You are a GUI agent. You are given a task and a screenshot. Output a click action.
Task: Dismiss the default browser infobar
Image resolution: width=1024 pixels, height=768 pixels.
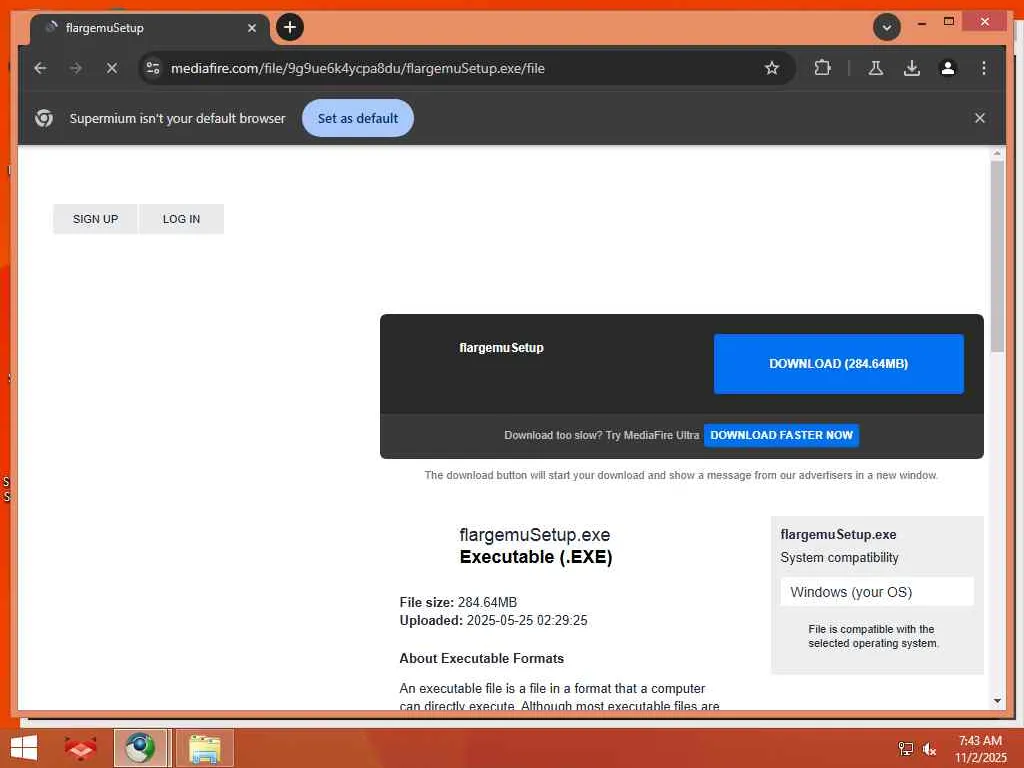click(979, 118)
